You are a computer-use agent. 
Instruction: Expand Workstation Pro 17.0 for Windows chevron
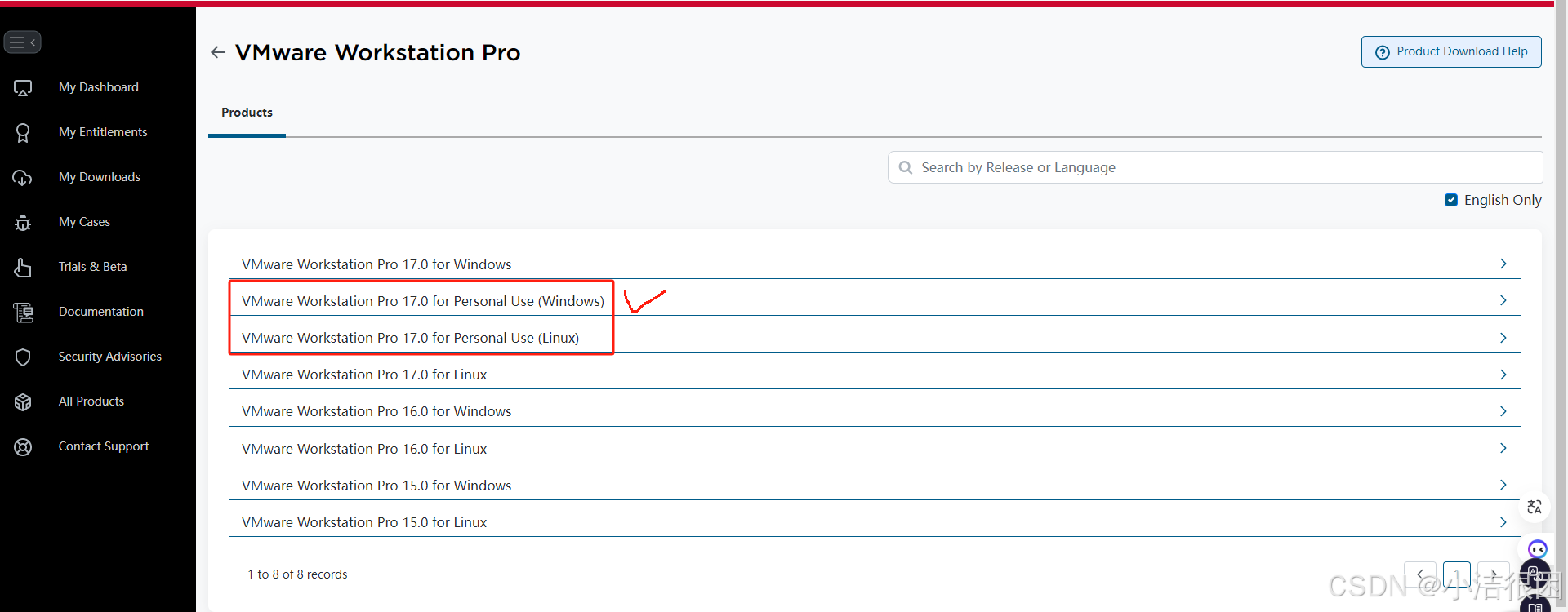click(1503, 264)
